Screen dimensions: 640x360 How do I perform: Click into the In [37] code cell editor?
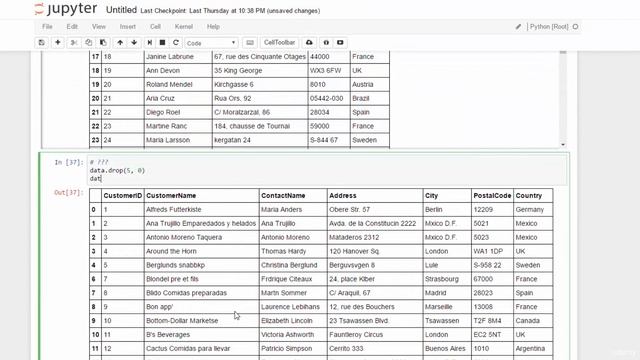328,171
